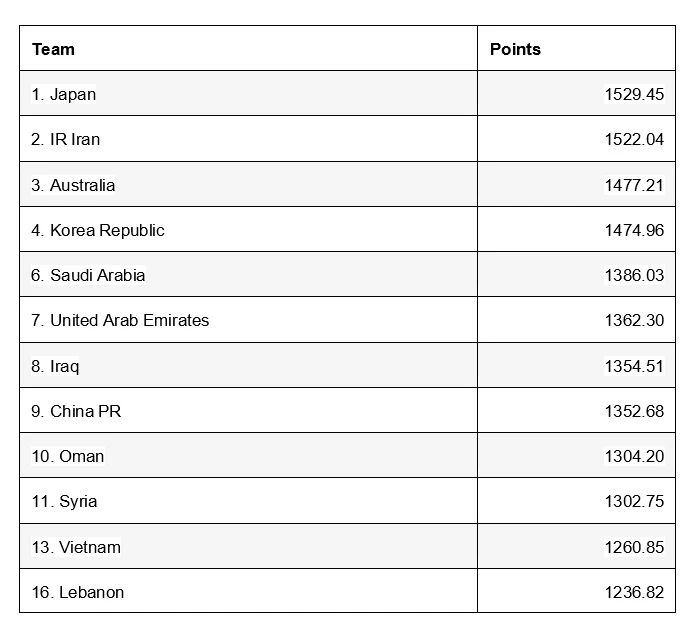Click the '10. Oman' team cell
Image resolution: width=692 pixels, height=631 pixels.
click(68, 456)
